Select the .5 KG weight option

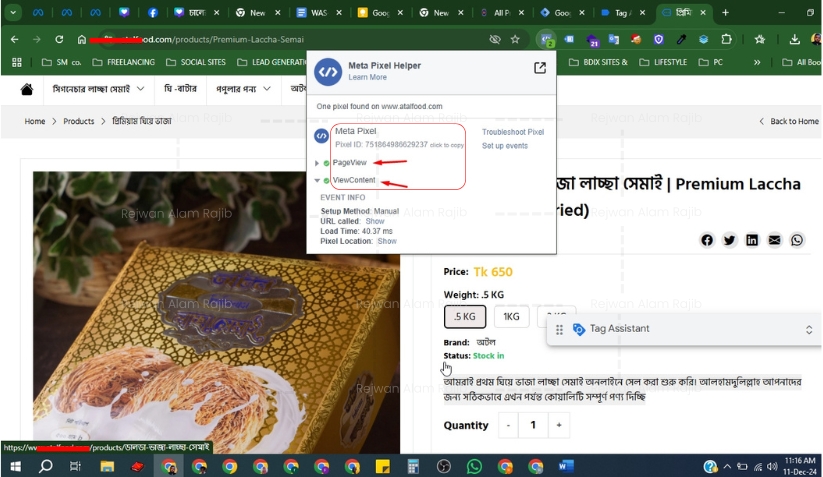465,317
